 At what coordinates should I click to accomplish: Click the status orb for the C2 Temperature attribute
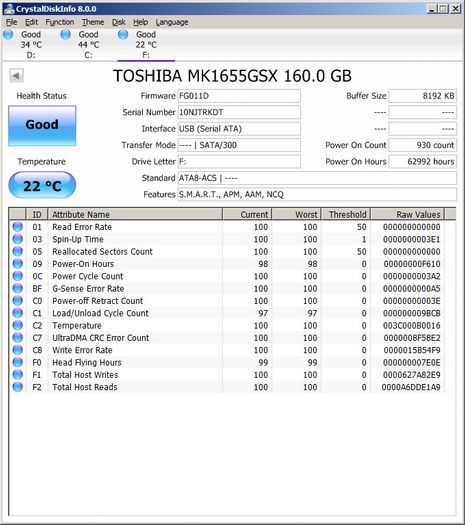17,325
